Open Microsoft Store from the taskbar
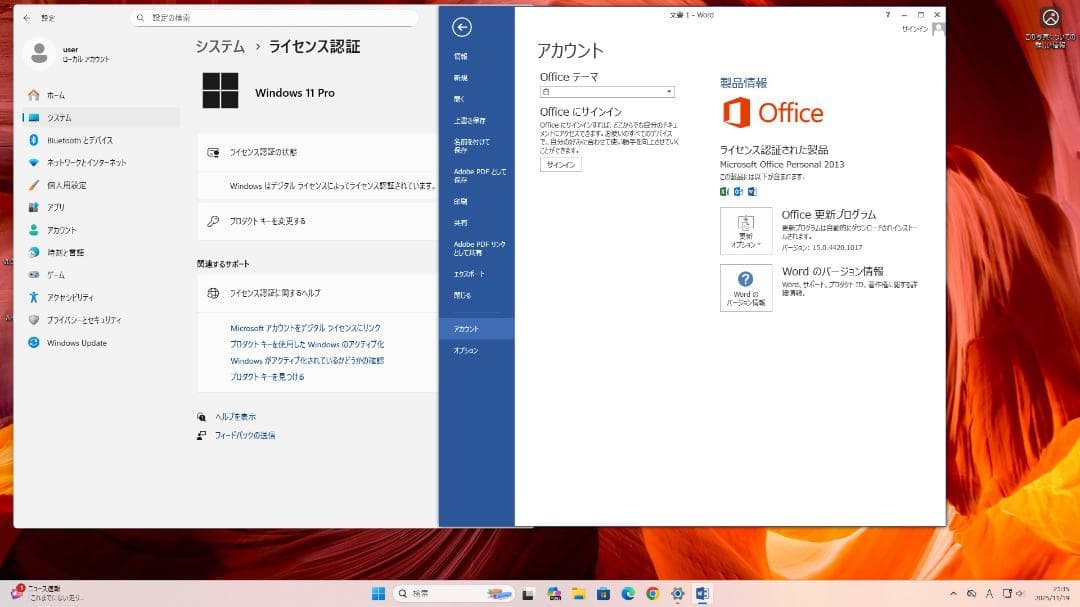This screenshot has width=1080, height=607. [x=602, y=592]
